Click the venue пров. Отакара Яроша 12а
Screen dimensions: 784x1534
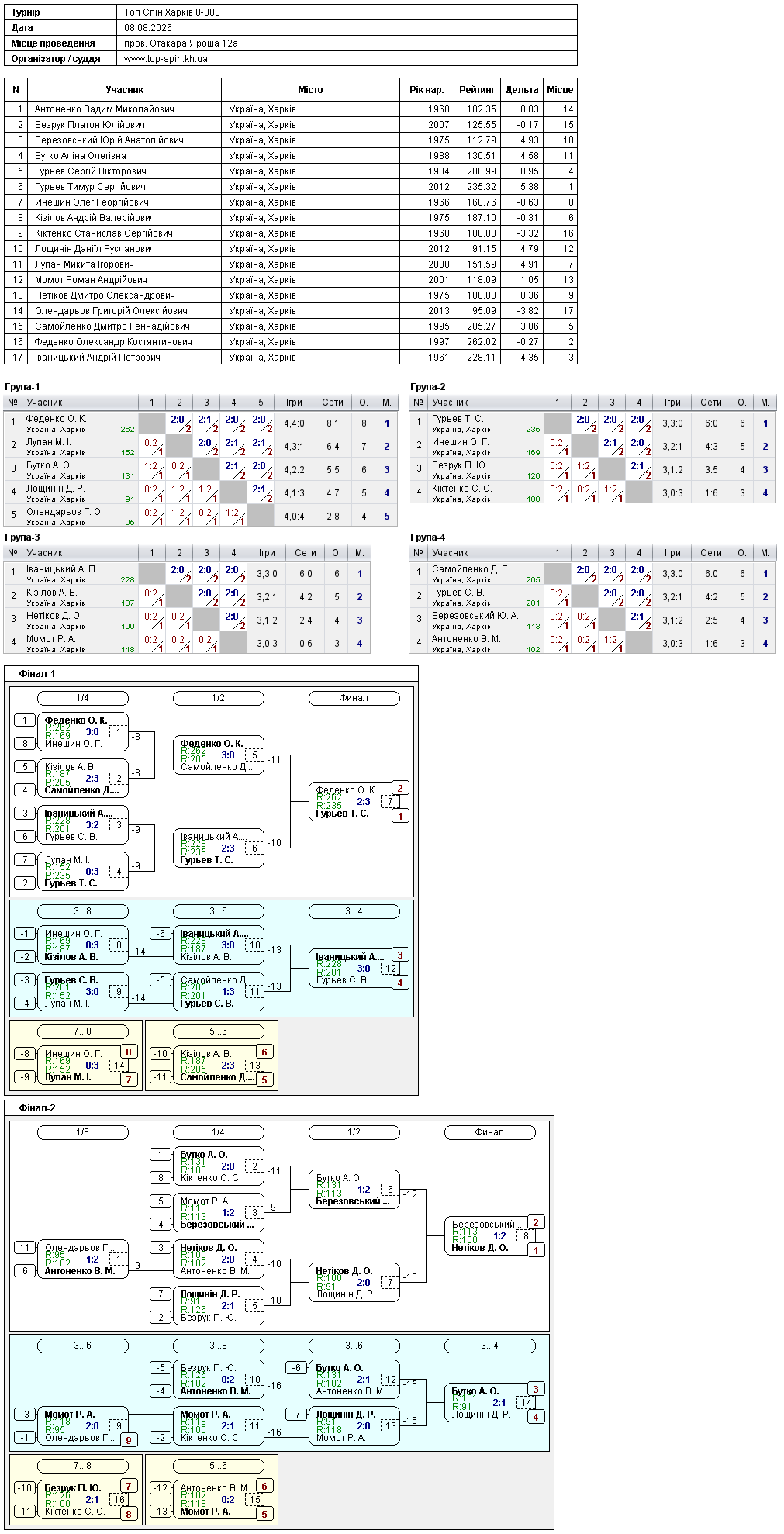coord(181,43)
